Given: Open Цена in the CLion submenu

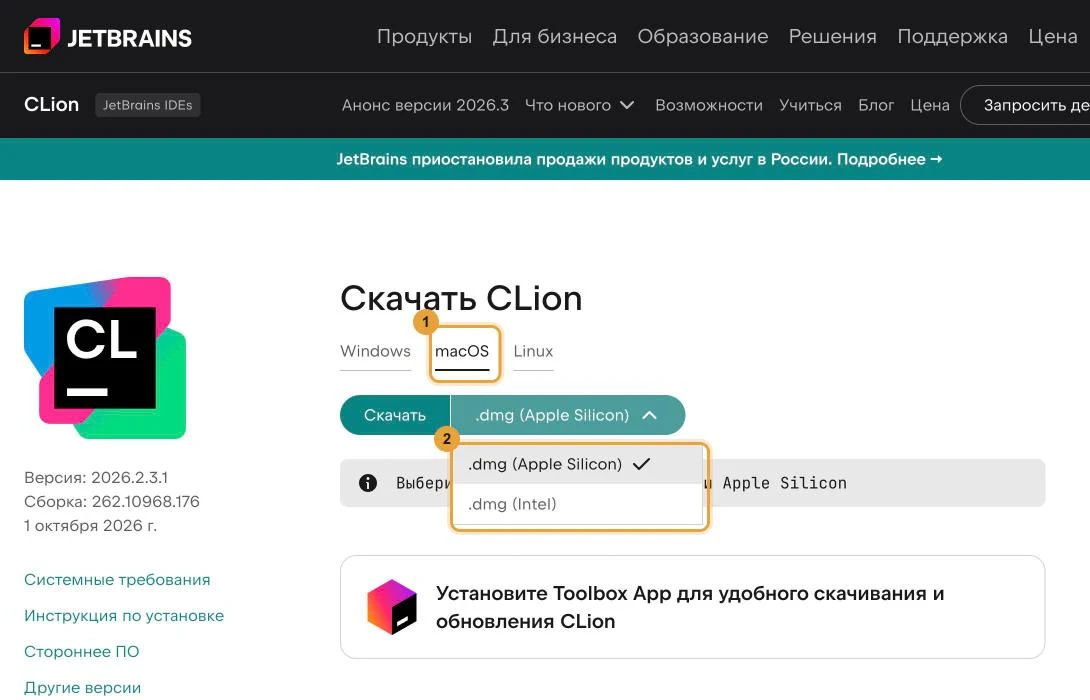Looking at the screenshot, I should coord(930,105).
